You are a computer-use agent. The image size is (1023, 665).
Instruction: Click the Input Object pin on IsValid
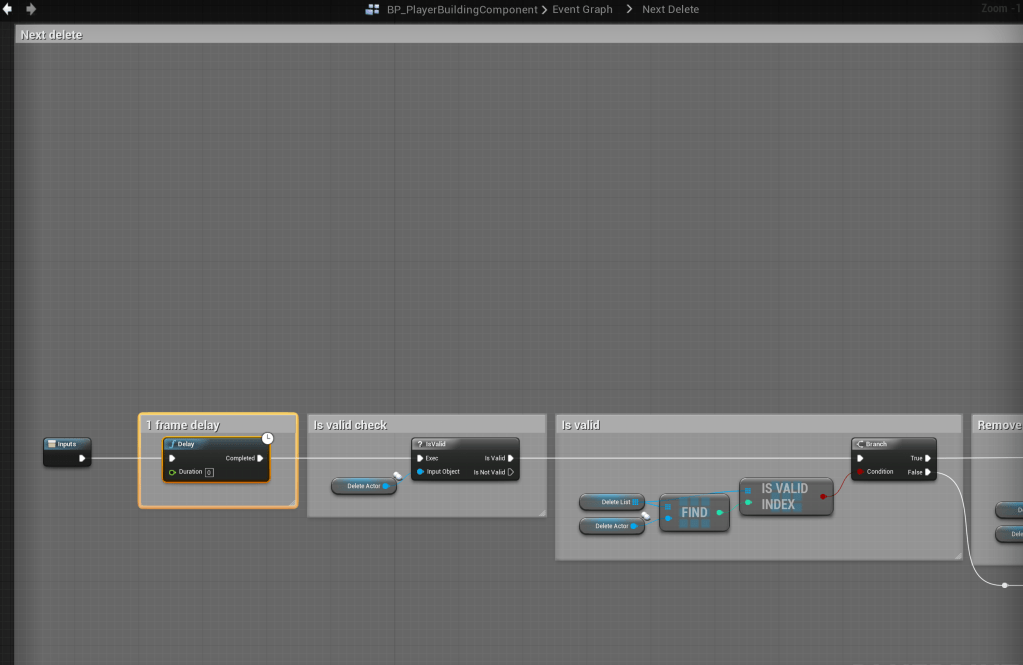tap(420, 472)
